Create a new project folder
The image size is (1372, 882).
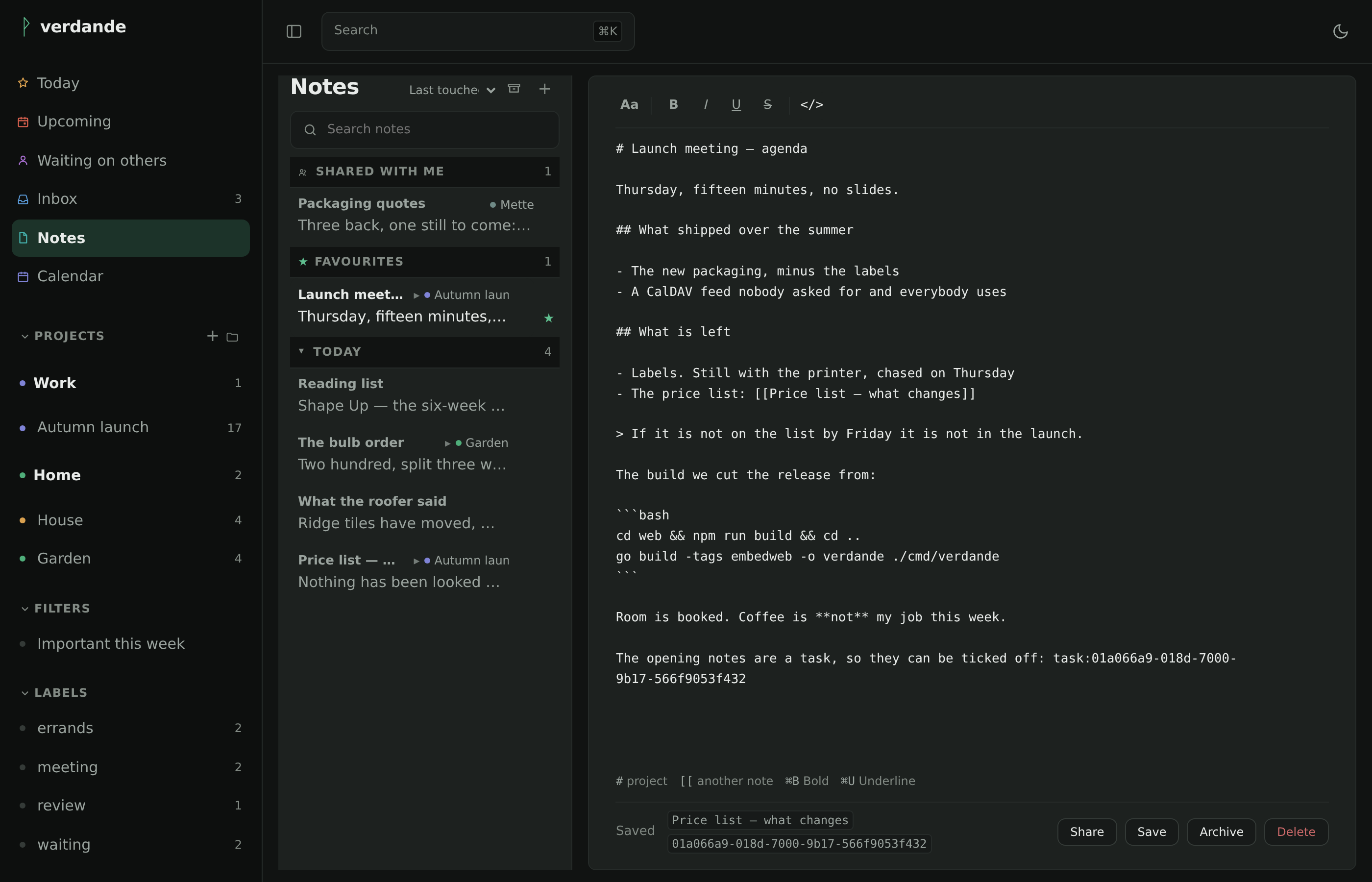(x=232, y=337)
